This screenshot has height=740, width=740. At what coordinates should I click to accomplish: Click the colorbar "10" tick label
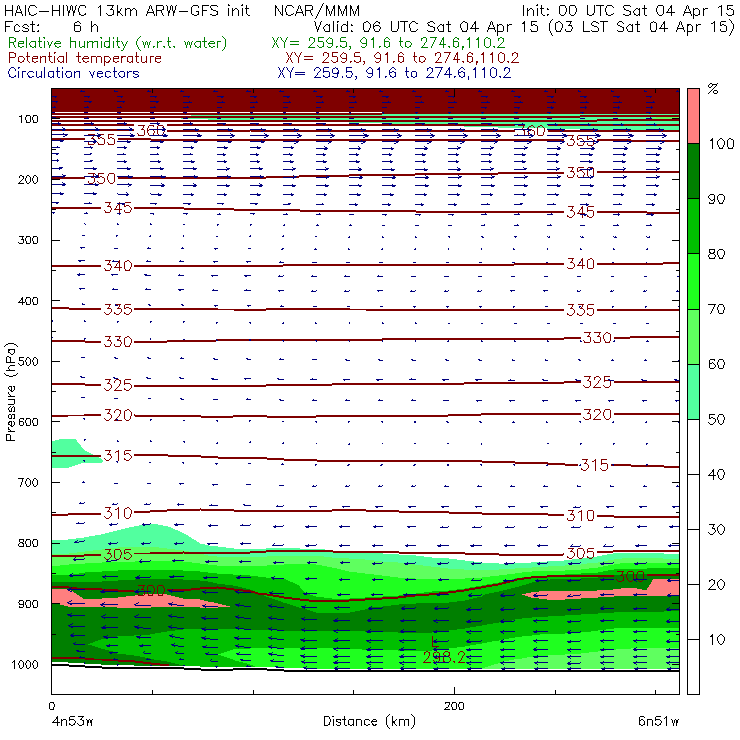[x=716, y=639]
